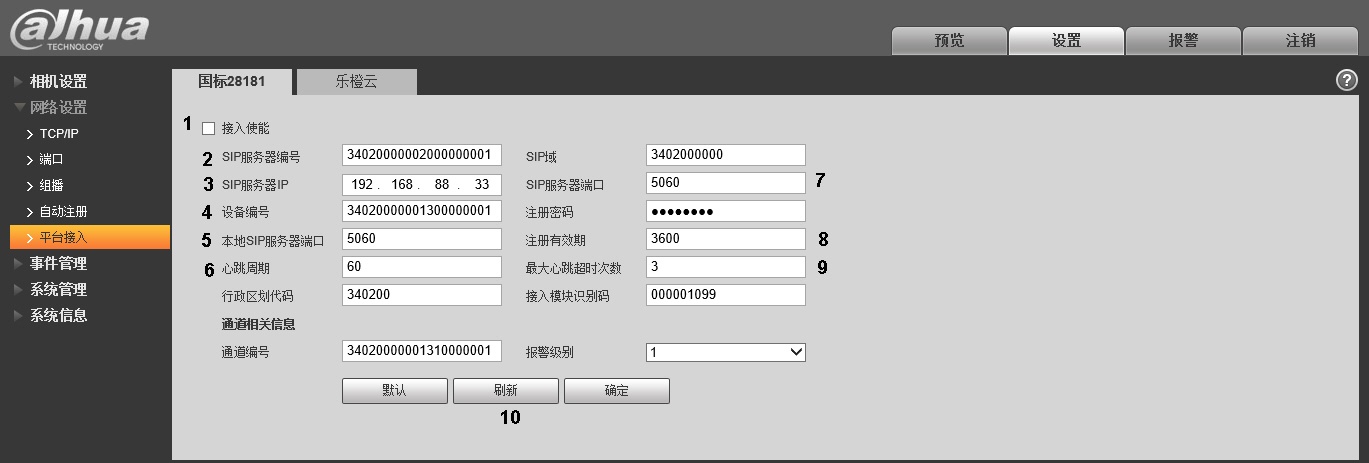The width and height of the screenshot is (1369, 463).
Task: Click the 接入使能 label text
Action: pyautogui.click(x=245, y=129)
